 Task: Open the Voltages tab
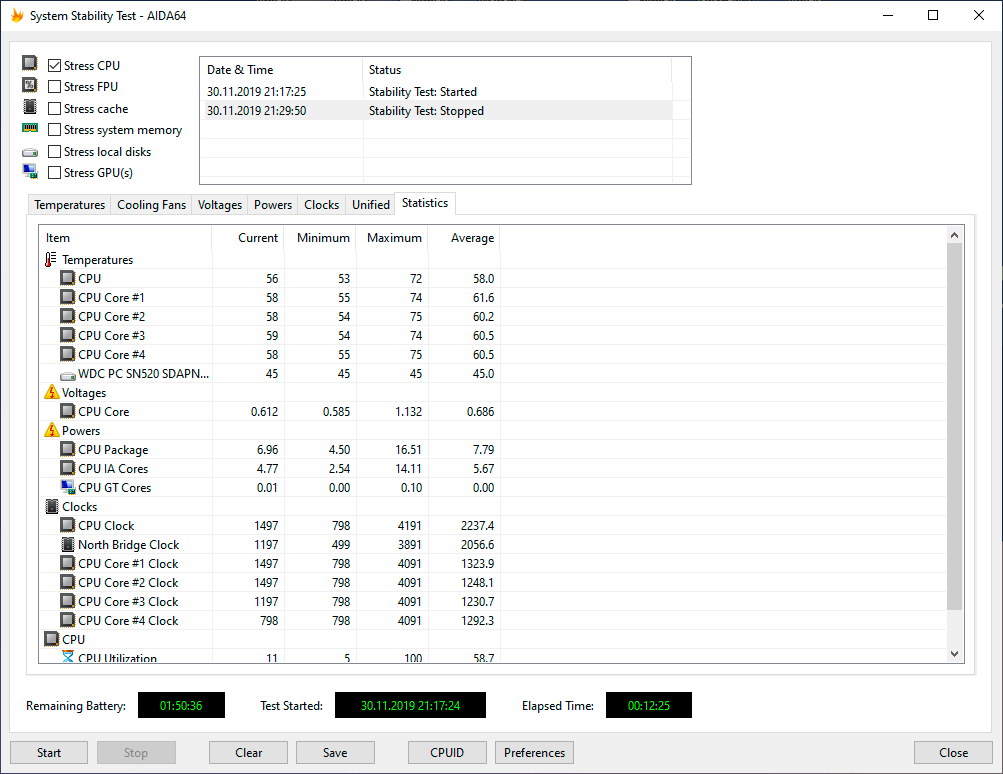220,205
